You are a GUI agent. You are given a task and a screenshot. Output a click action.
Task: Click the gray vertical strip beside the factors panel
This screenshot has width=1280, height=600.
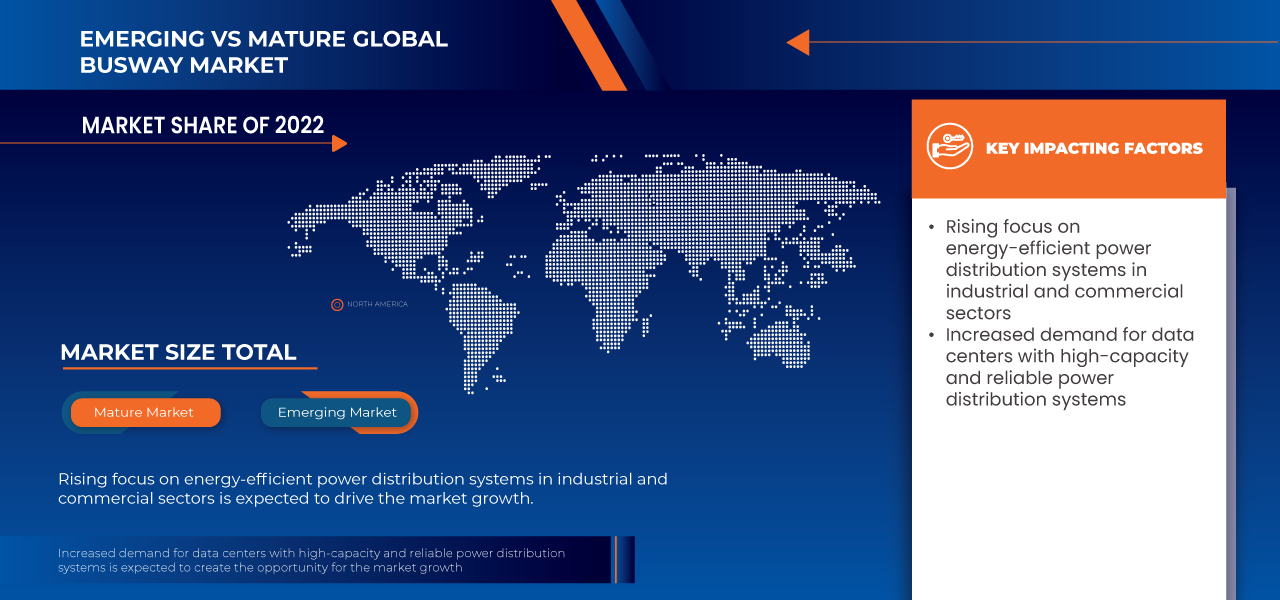pyautogui.click(x=1231, y=390)
